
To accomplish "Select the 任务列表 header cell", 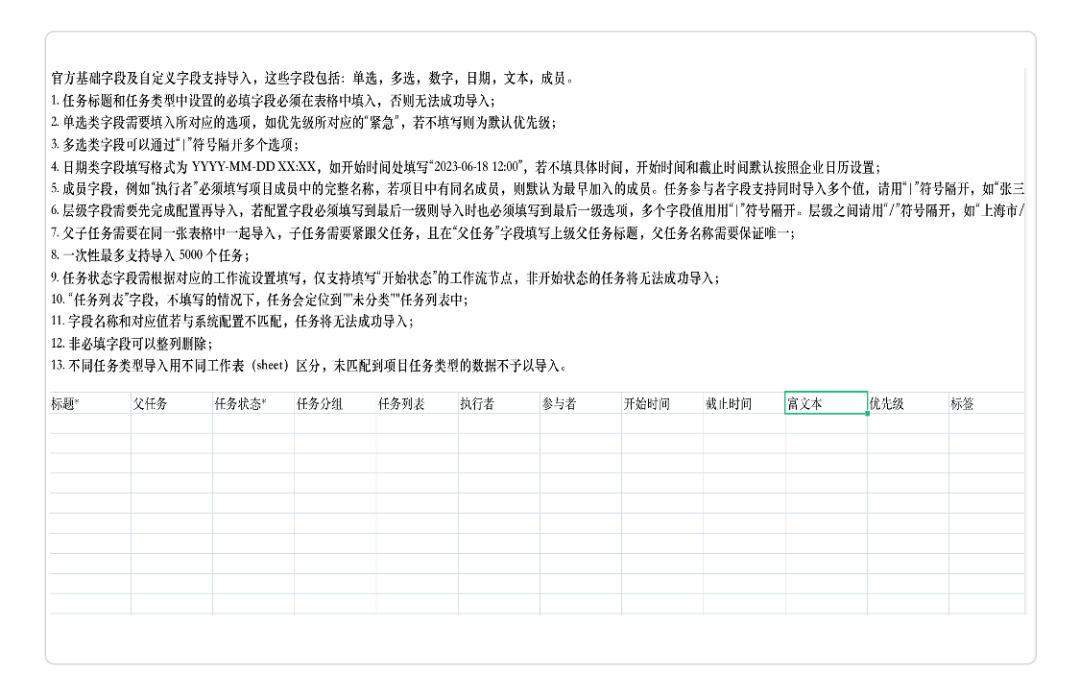I will 416,404.
